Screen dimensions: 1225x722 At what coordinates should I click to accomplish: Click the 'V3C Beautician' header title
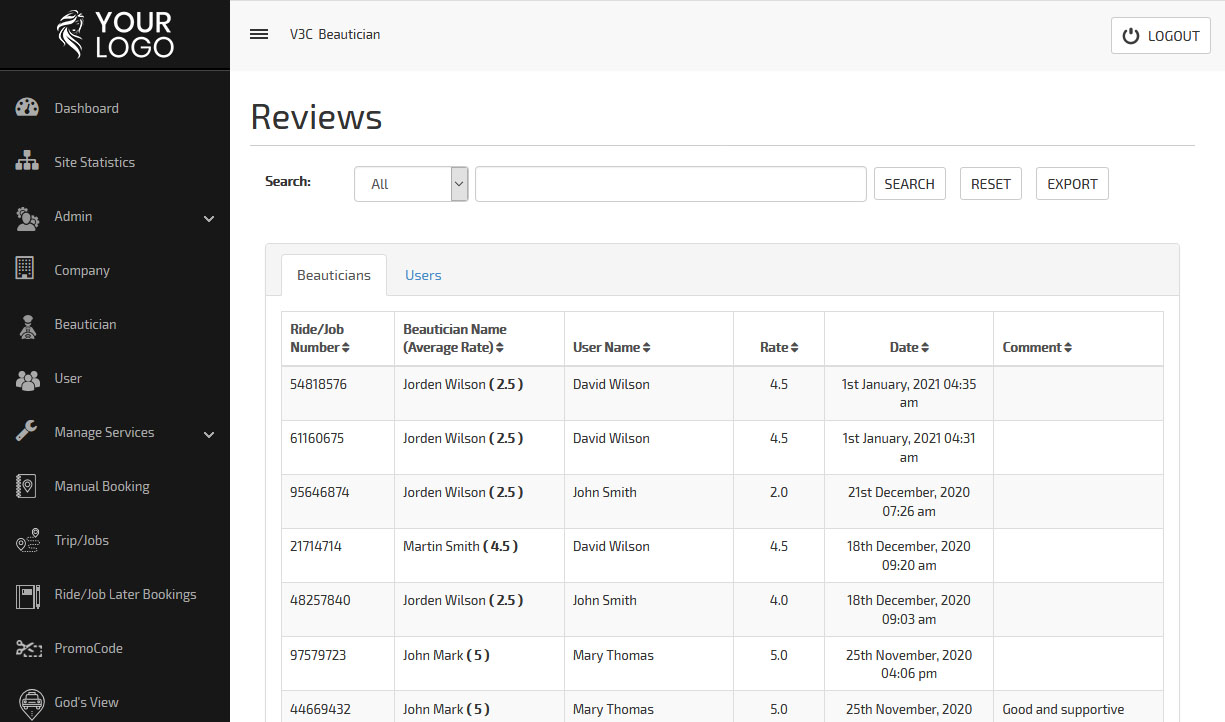coord(335,34)
